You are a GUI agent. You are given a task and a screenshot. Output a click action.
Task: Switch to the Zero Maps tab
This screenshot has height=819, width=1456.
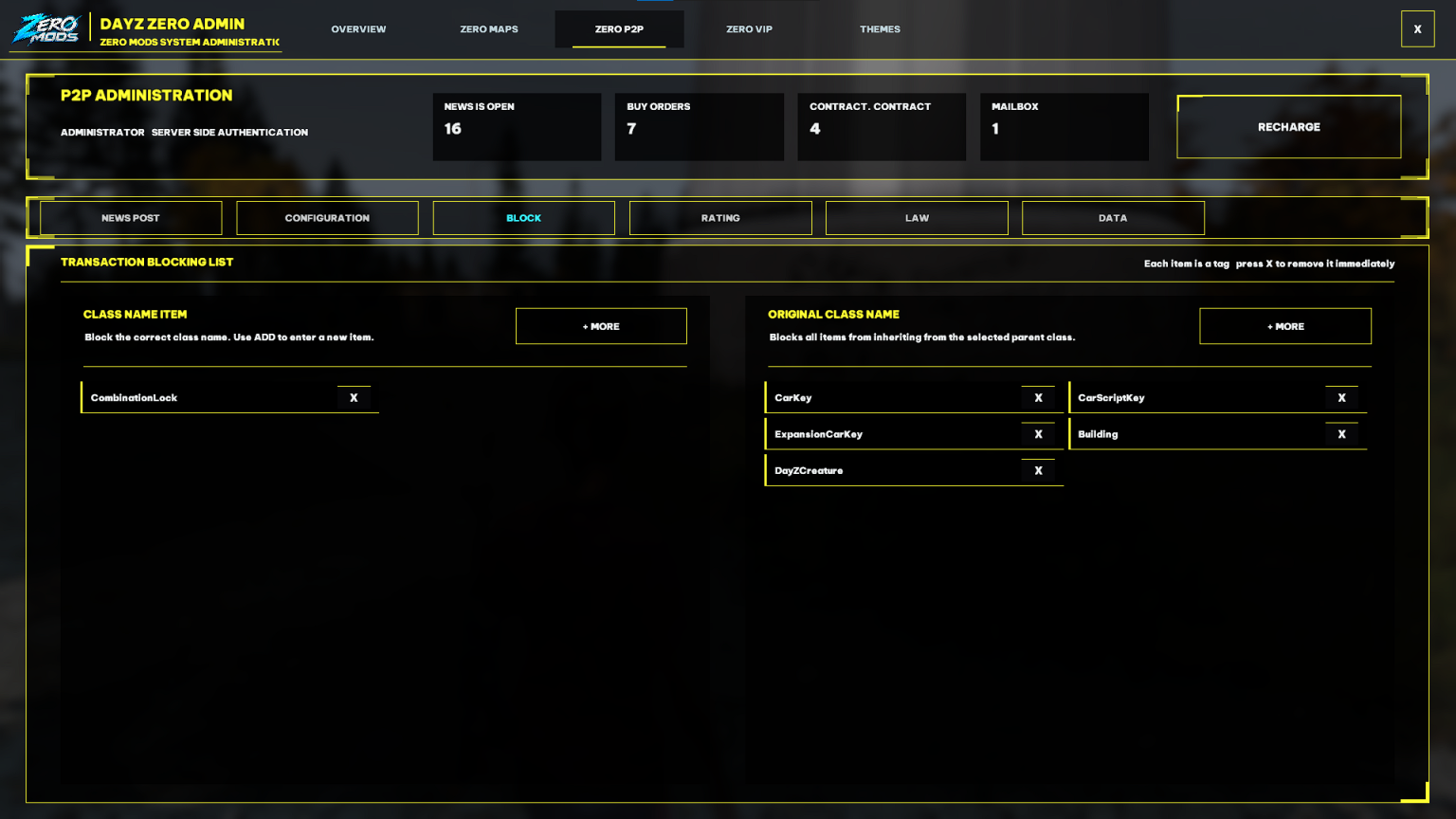click(489, 29)
